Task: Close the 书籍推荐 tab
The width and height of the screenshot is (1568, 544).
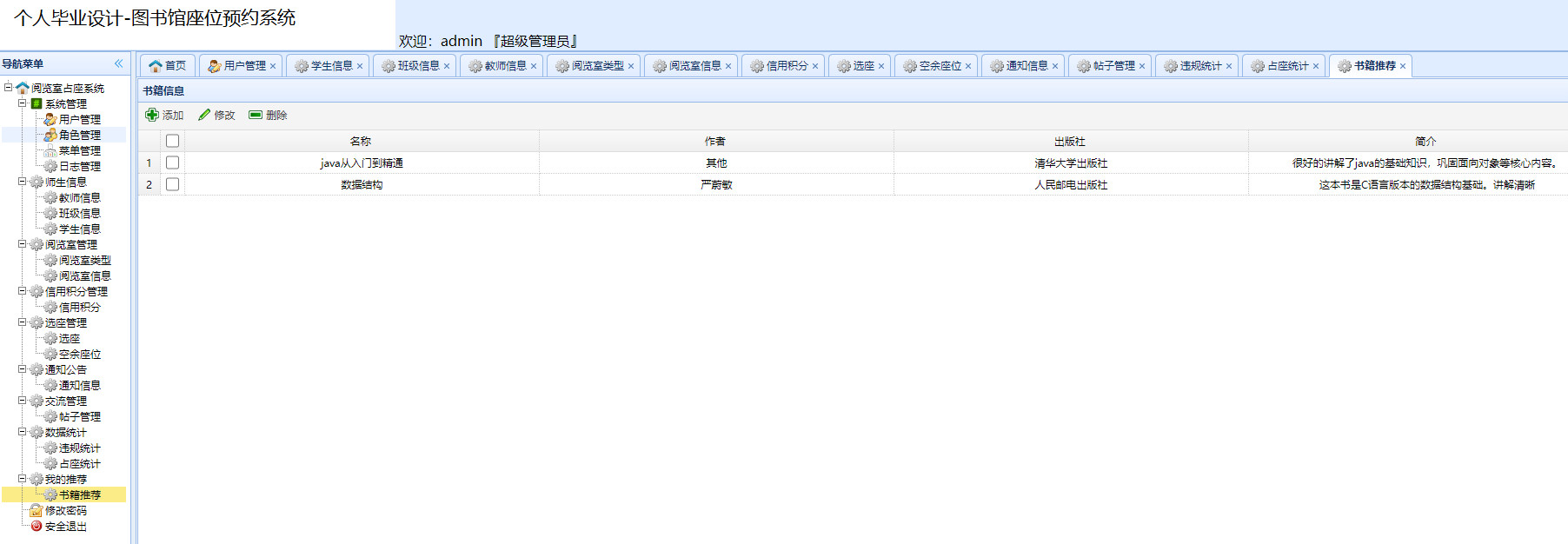Action: 1403,66
